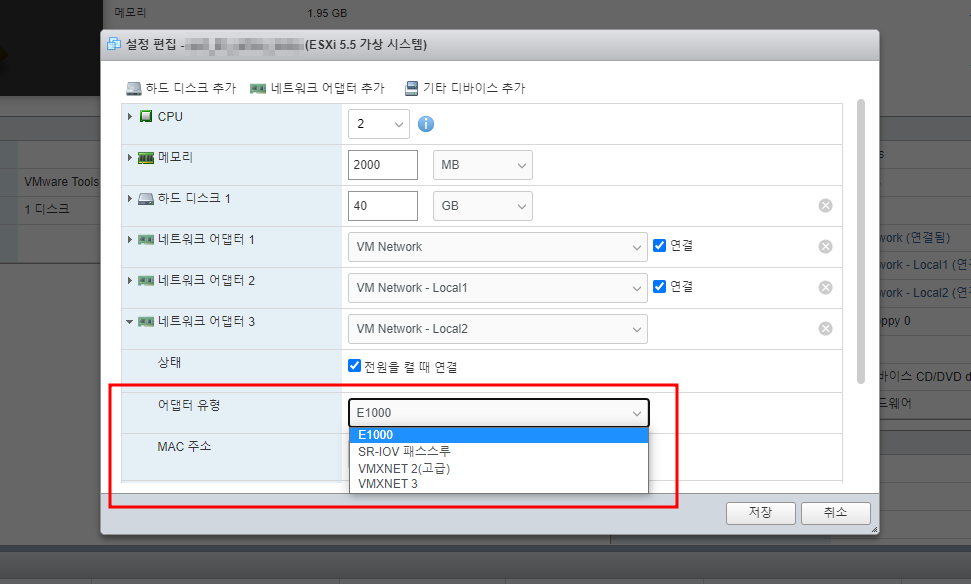
Task: Click the memory size field 2000
Action: (x=383, y=165)
